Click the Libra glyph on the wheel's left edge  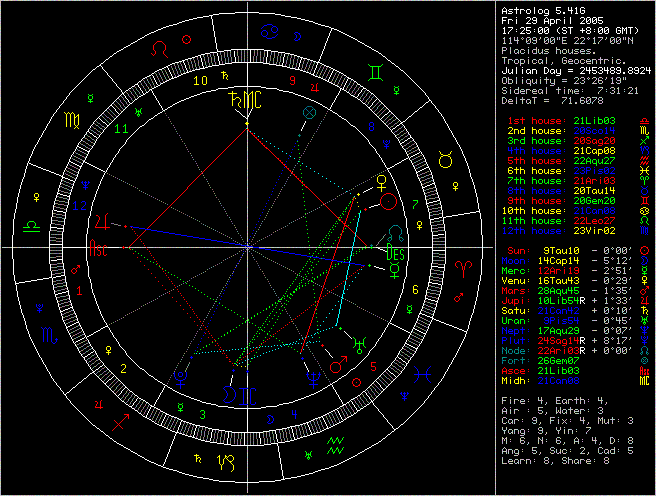[32, 227]
